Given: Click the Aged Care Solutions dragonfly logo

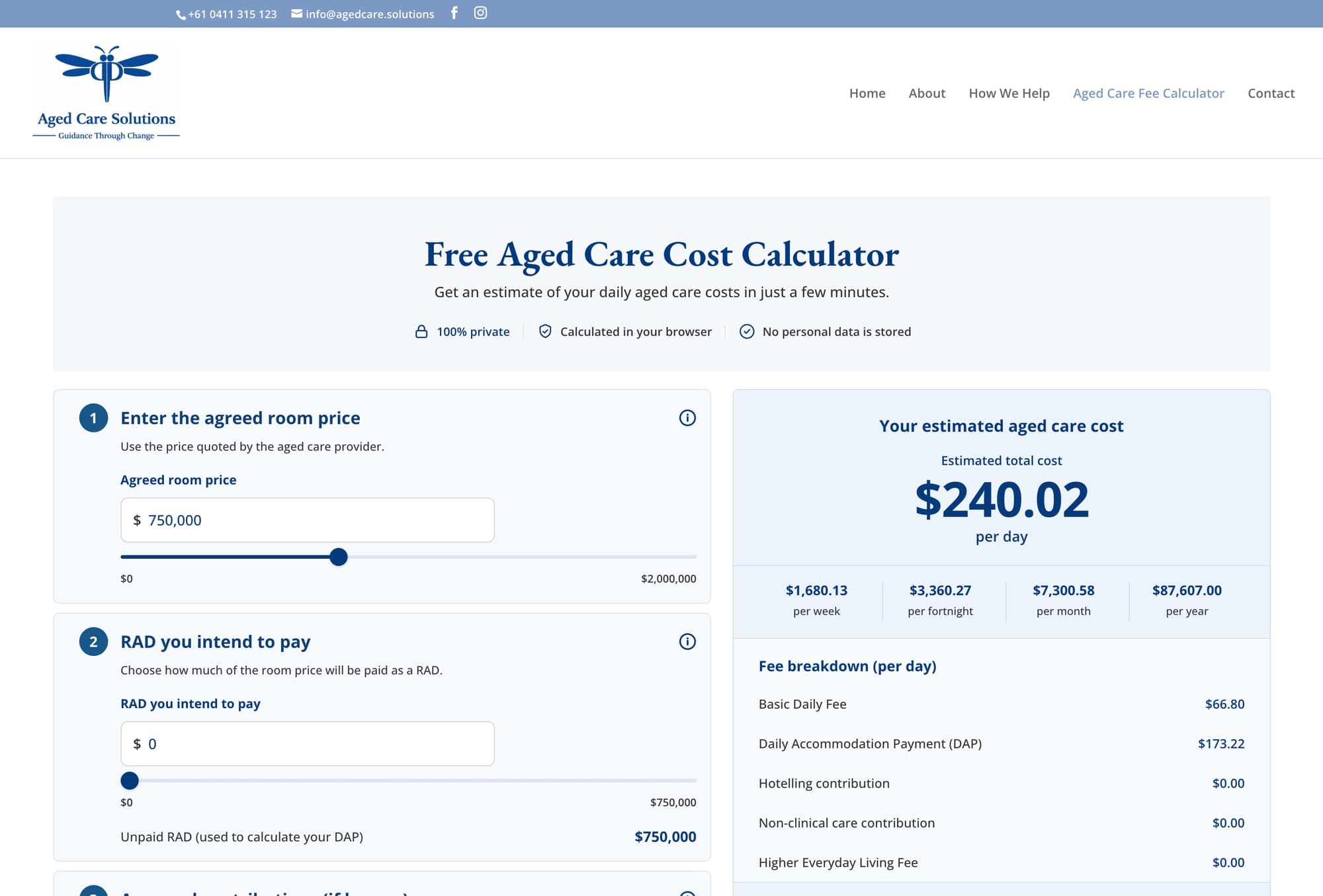Looking at the screenshot, I should (x=107, y=93).
